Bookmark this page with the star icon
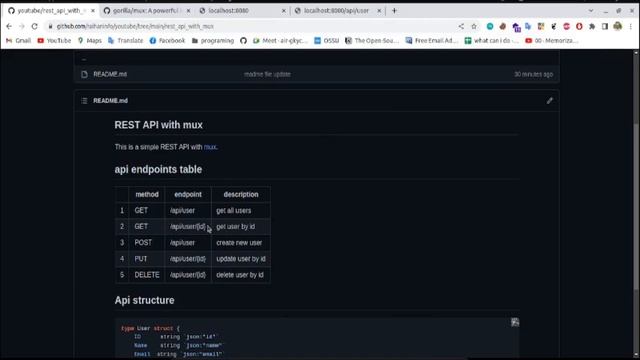640x360 pixels. pos(474,26)
